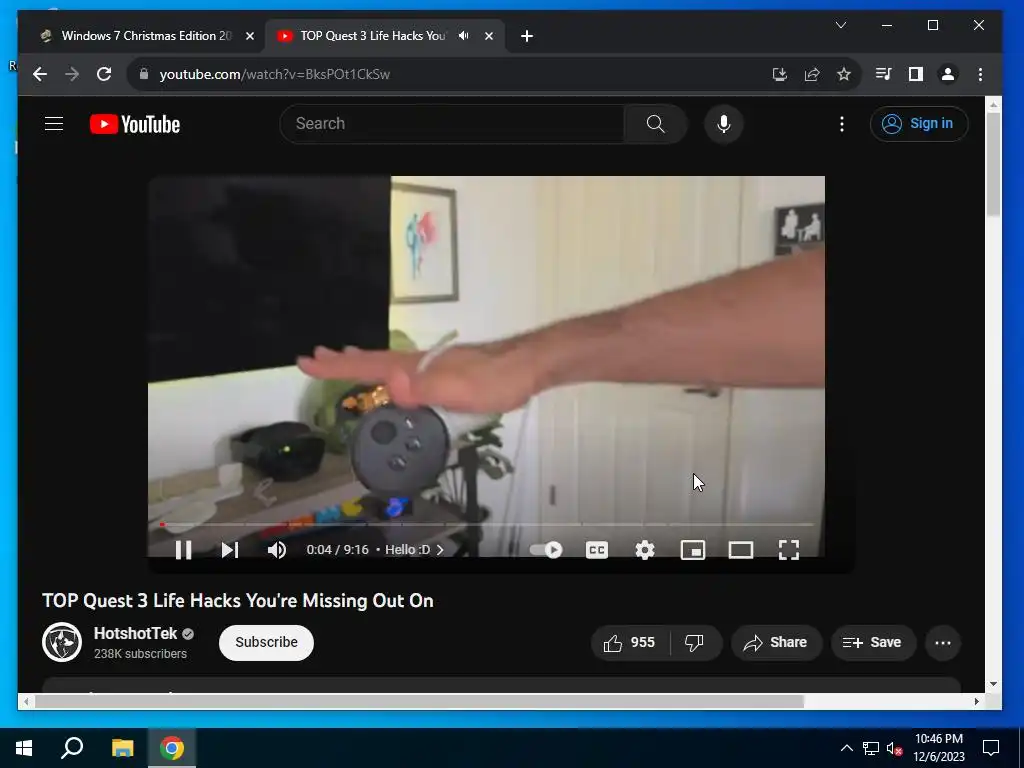1024x768 pixels.
Task: Toggle the autoplay switch
Action: (x=546, y=550)
